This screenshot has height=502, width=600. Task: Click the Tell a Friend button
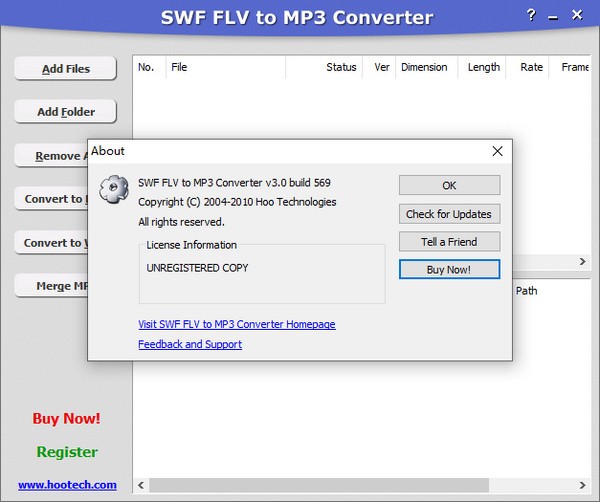[x=449, y=242]
